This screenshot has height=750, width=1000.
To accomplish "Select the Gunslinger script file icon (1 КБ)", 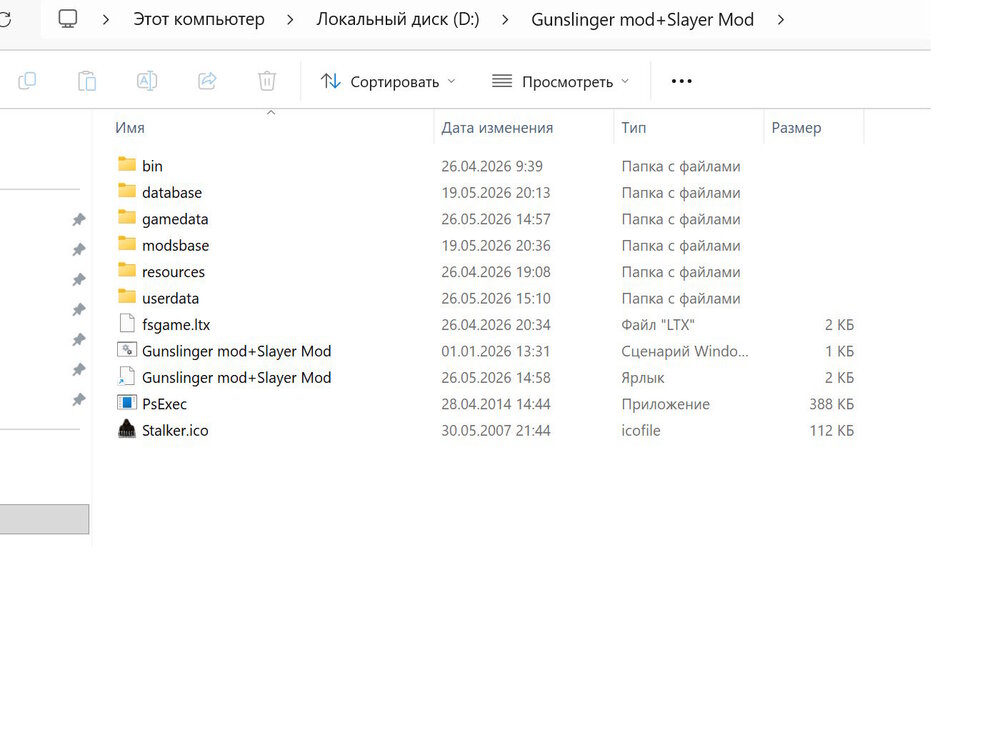I will tap(127, 349).
